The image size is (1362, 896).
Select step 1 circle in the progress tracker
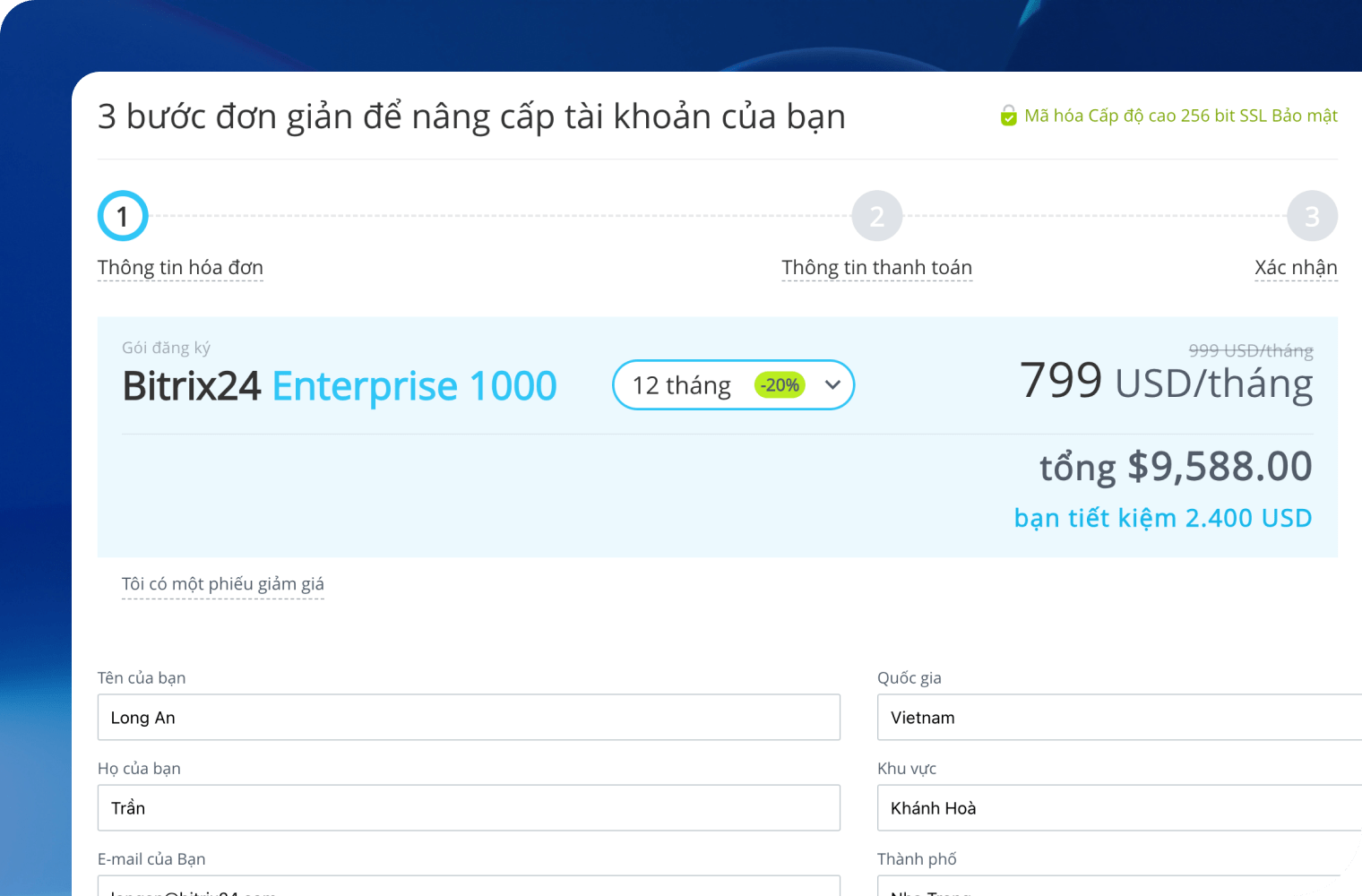coord(123,216)
